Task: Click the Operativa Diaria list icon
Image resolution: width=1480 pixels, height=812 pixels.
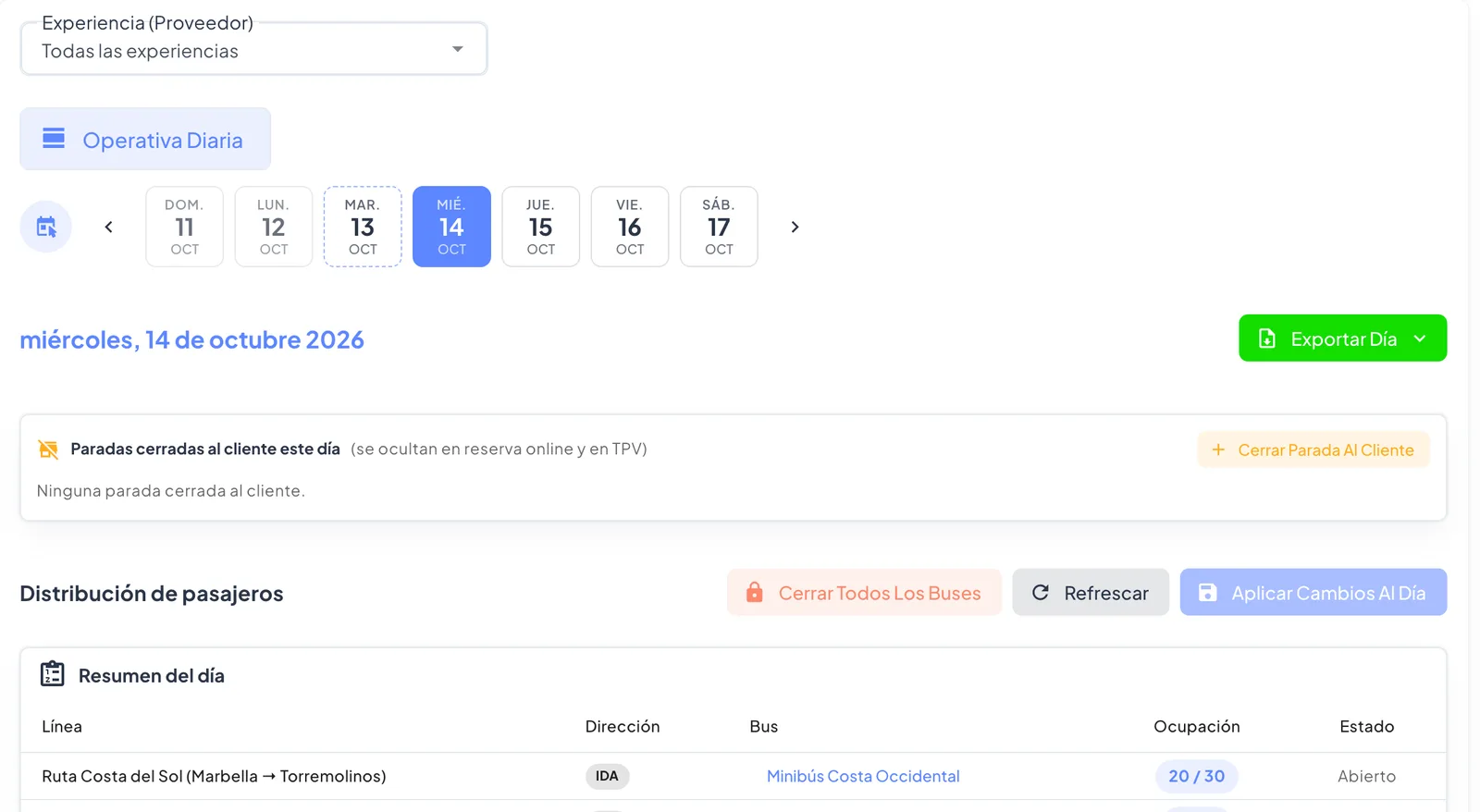Action: (54, 139)
